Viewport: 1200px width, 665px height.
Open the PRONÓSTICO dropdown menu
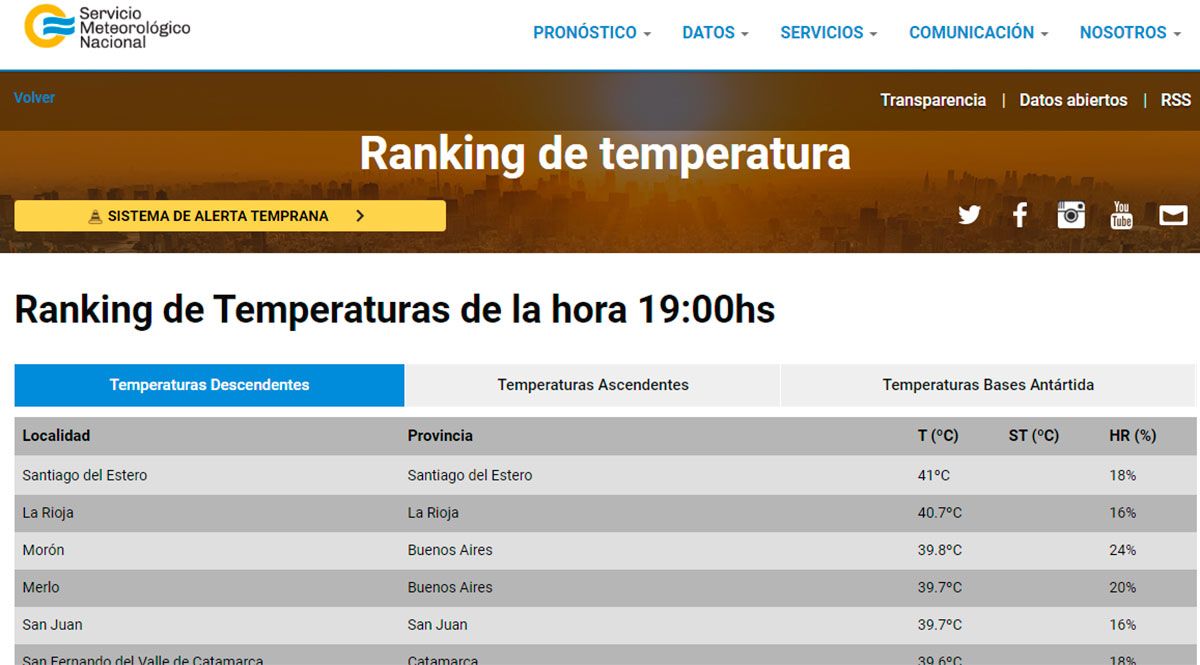click(x=591, y=32)
